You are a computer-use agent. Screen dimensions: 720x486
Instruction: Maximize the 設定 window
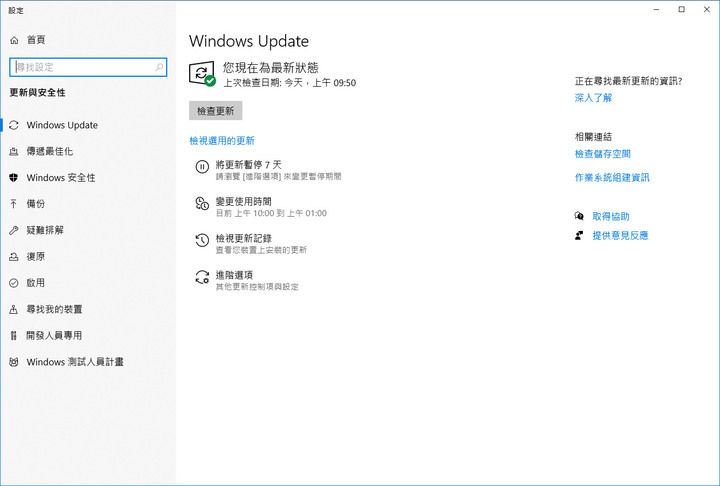point(681,9)
